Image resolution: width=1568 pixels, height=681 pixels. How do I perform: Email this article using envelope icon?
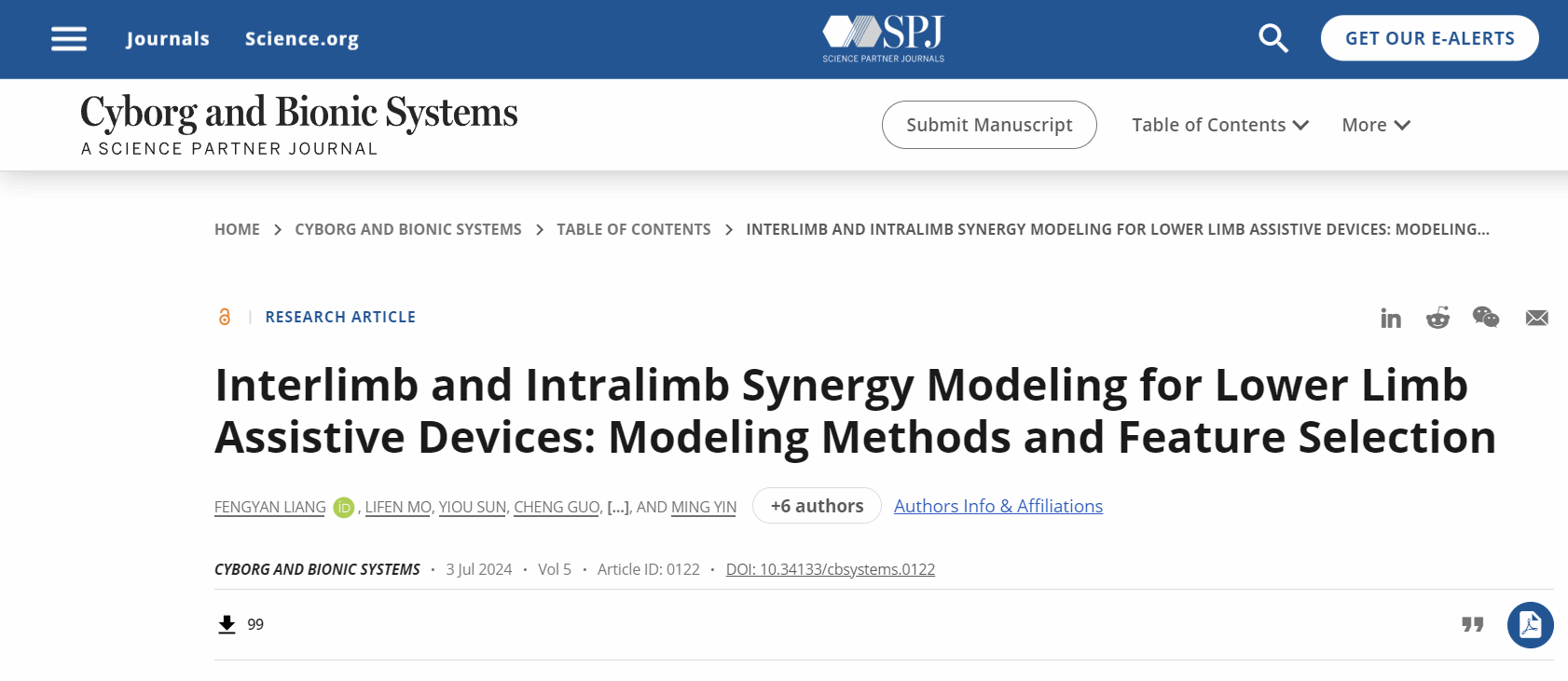click(x=1536, y=319)
